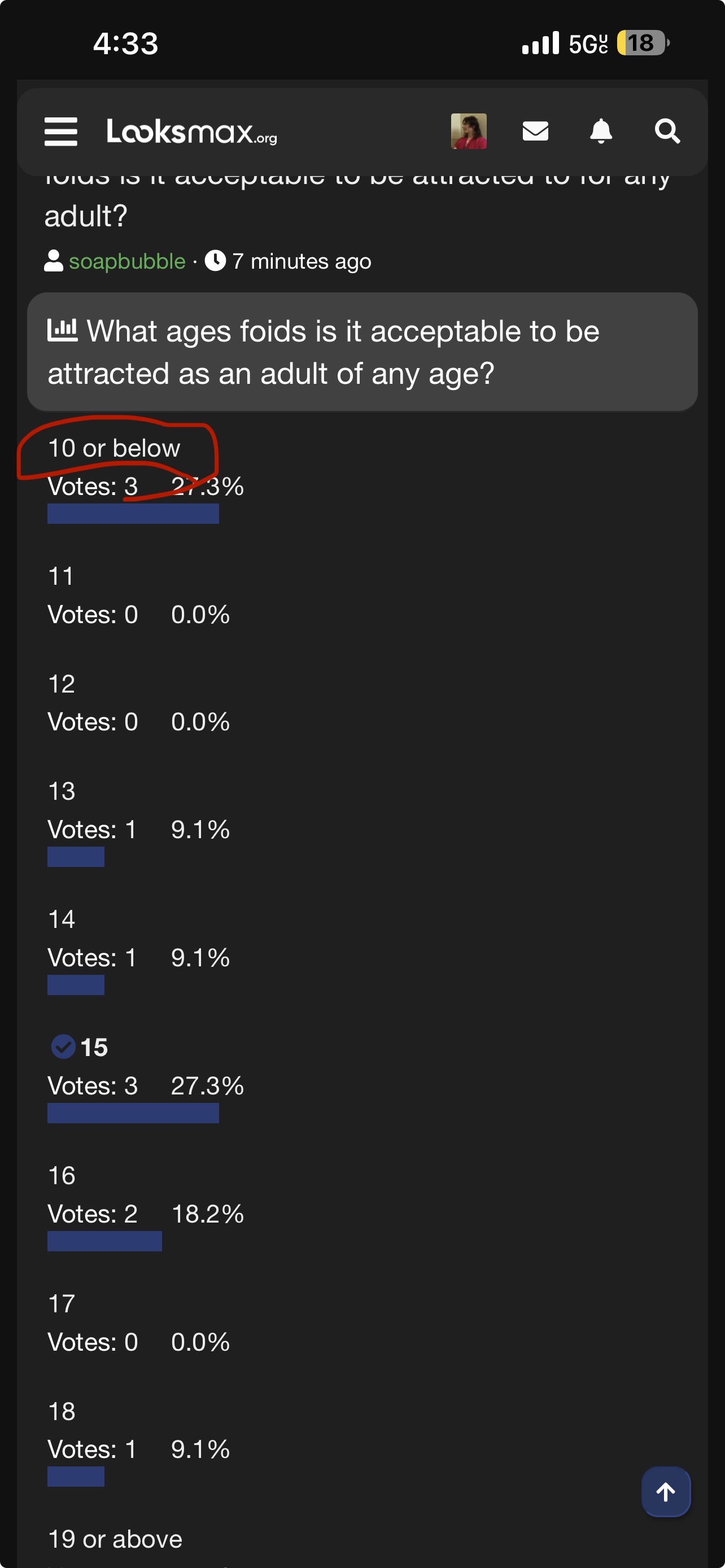The height and width of the screenshot is (1568, 725).
Task: Select the poll option labeled 16
Action: [62, 1175]
